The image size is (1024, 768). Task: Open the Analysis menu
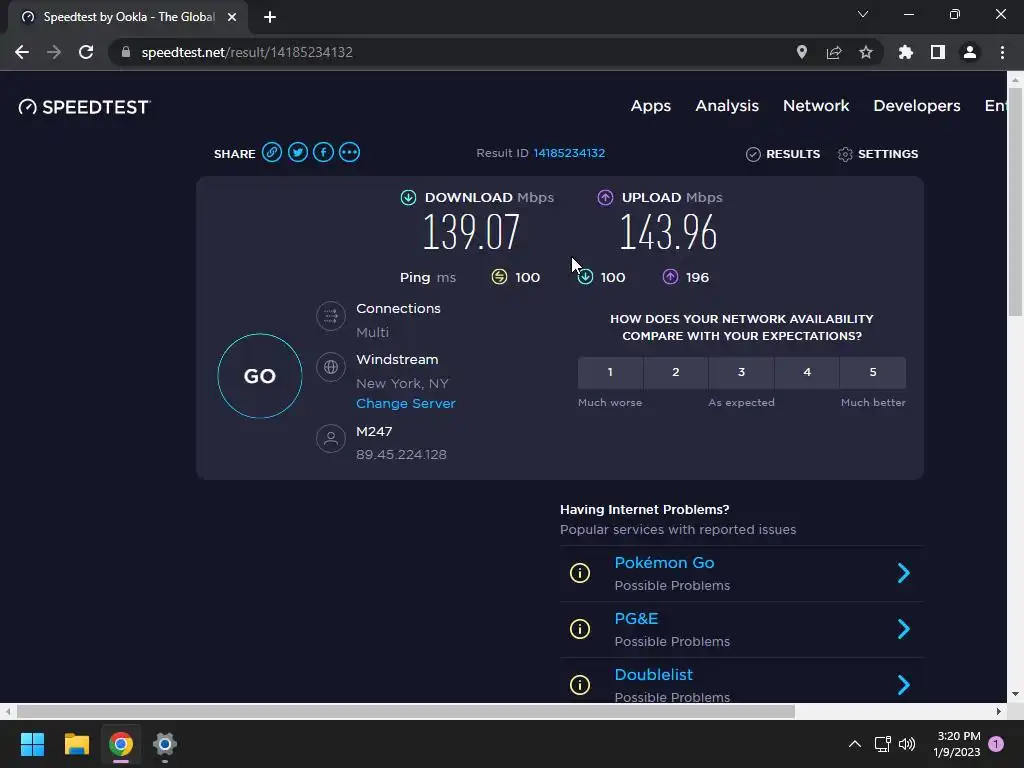(x=727, y=106)
